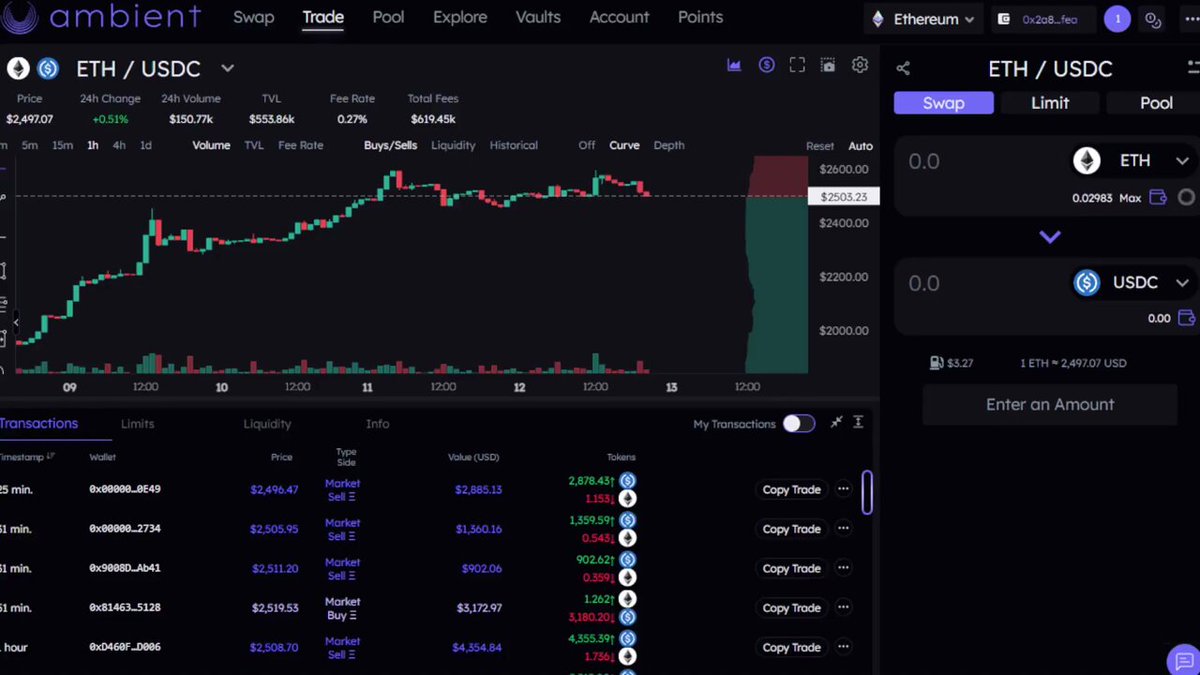Click the Timestamp column sort icon
Screen dimensions: 1200x675
tap(51, 456)
